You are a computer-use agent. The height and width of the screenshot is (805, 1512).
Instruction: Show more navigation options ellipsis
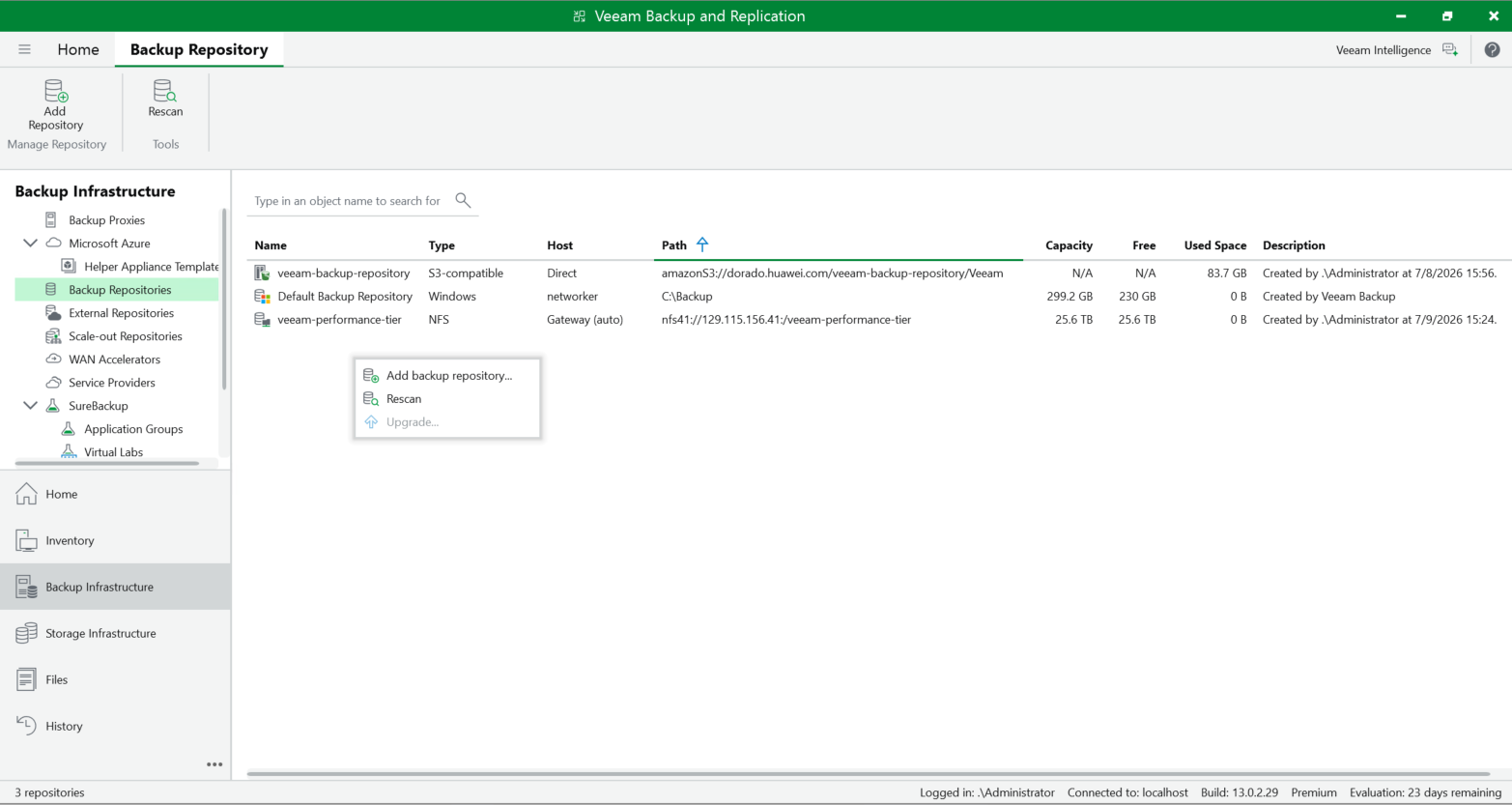pyautogui.click(x=214, y=764)
